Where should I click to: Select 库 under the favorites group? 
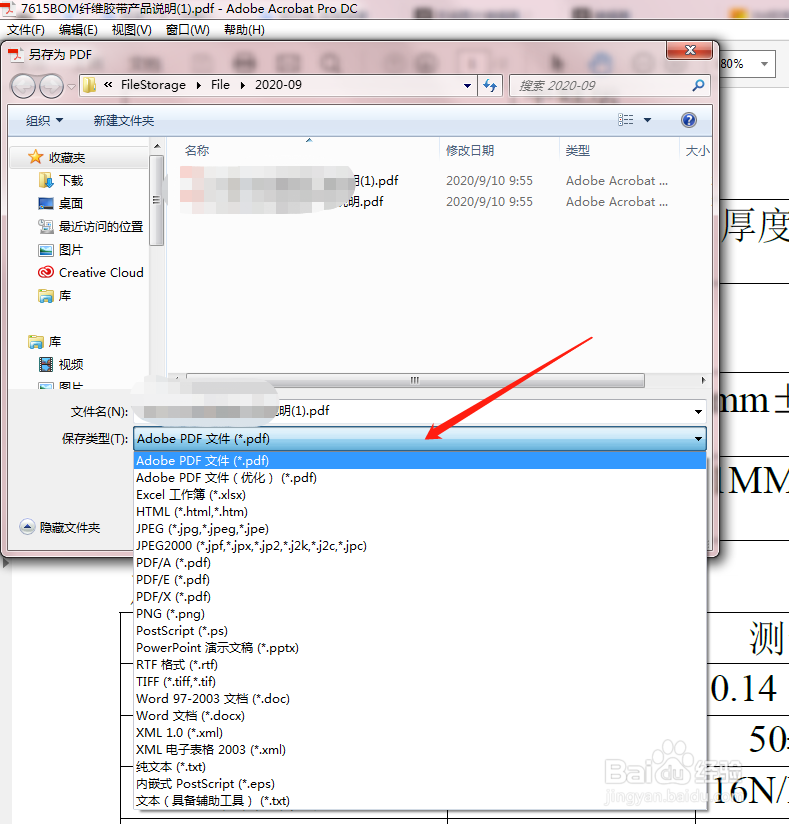point(55,296)
